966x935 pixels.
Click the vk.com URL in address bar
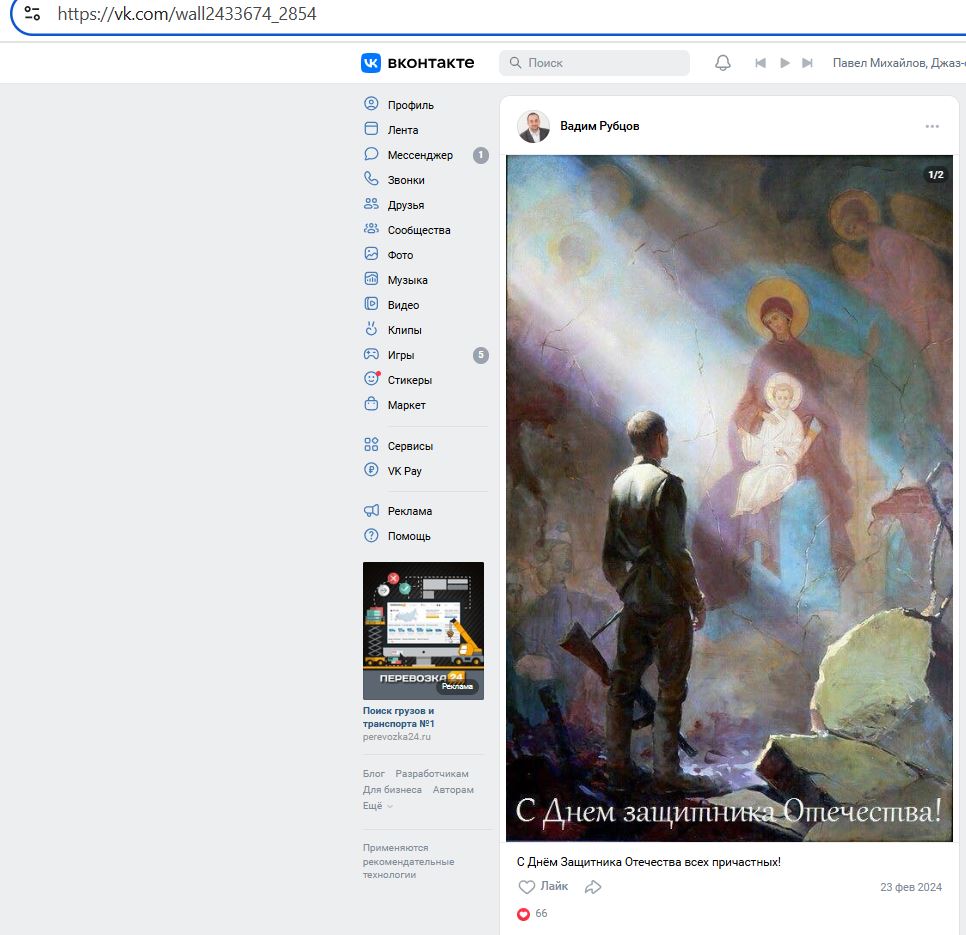point(187,14)
